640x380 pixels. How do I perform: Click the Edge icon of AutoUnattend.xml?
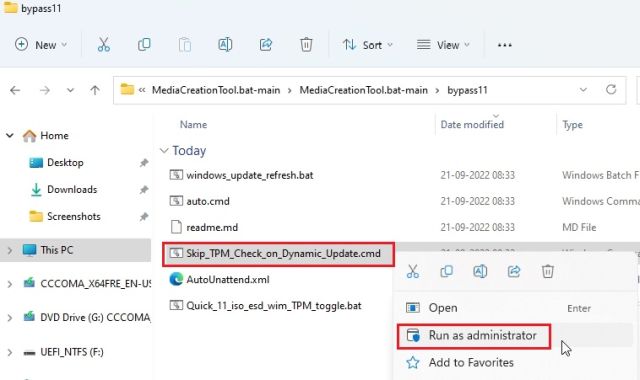(x=176, y=279)
